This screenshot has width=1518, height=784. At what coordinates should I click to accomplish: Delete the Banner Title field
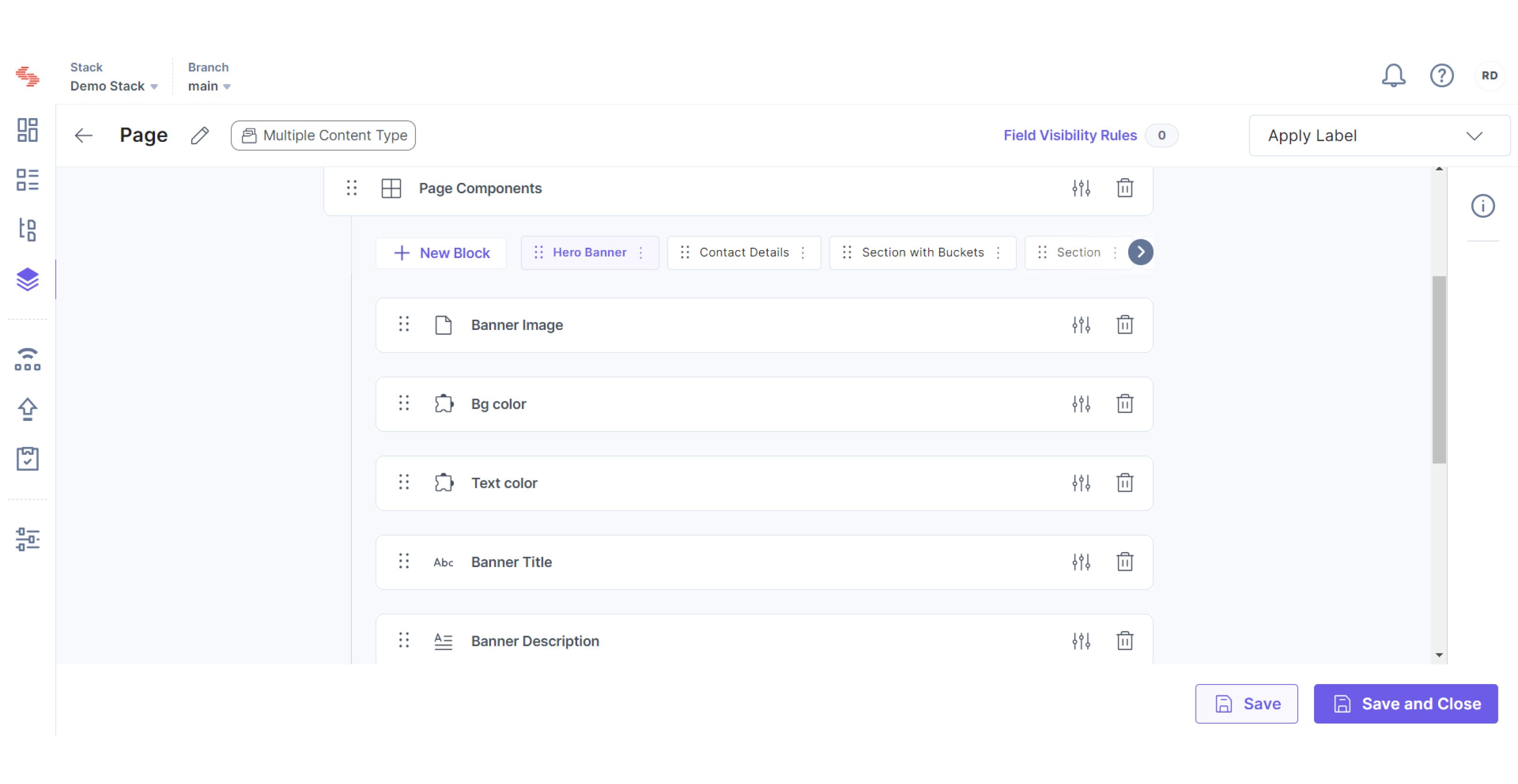pyautogui.click(x=1124, y=561)
